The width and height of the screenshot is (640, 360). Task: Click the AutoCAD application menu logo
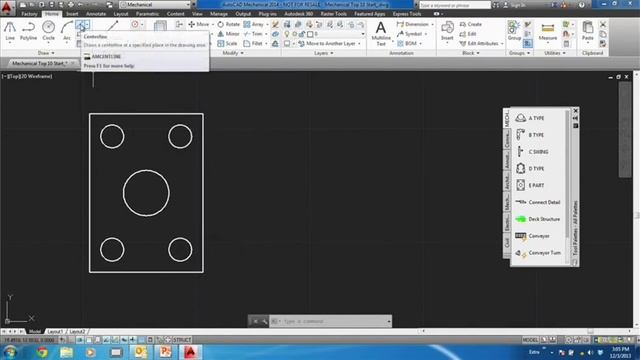[7, 8]
